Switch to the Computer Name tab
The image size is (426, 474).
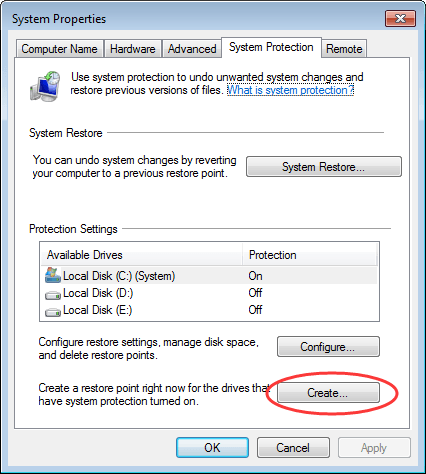point(59,49)
